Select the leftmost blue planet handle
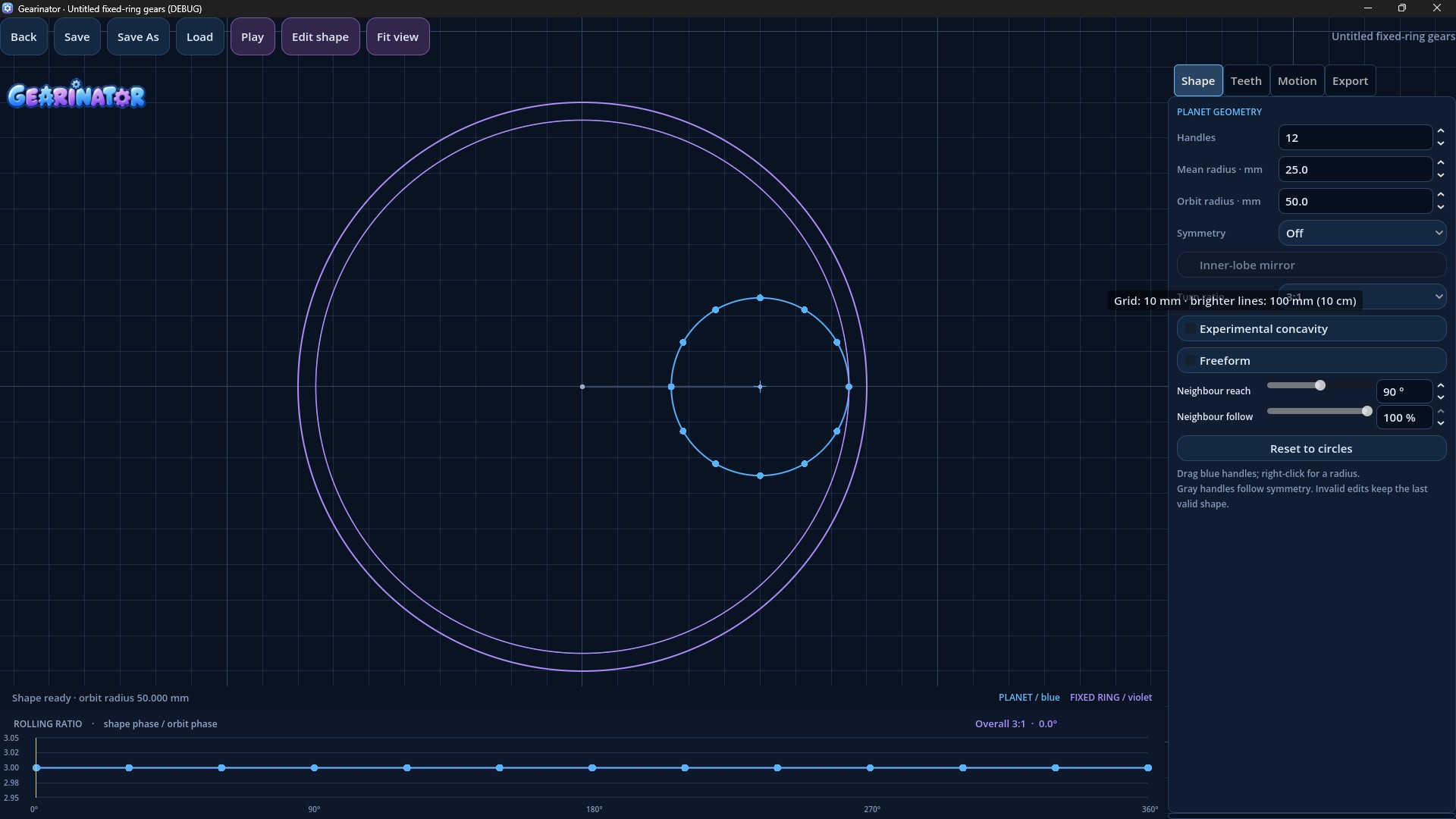Image resolution: width=1456 pixels, height=819 pixels. [671, 388]
